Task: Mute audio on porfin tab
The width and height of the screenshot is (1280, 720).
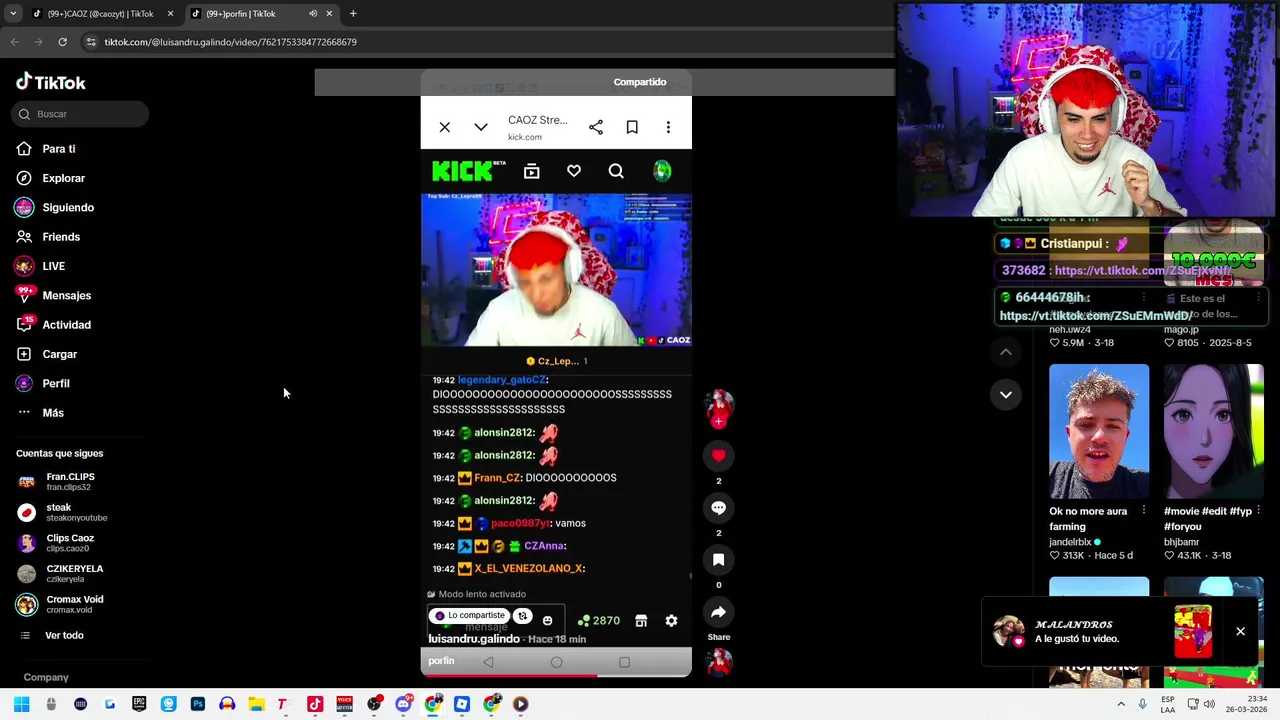Action: click(x=313, y=14)
